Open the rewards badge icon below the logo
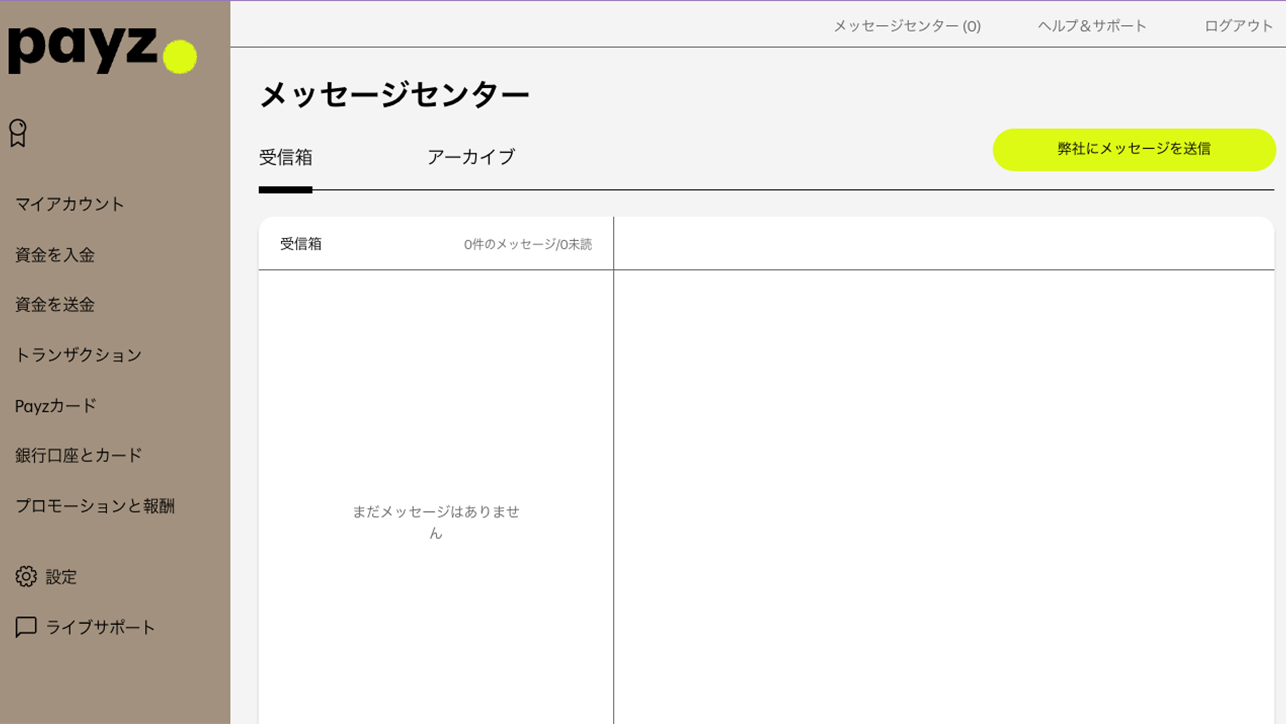1286x724 pixels. [x=17, y=131]
